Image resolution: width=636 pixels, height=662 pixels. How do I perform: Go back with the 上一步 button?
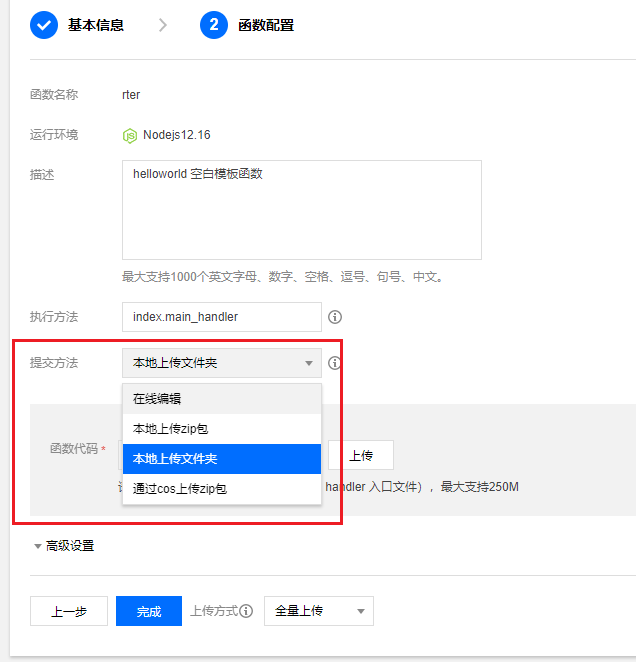68,611
